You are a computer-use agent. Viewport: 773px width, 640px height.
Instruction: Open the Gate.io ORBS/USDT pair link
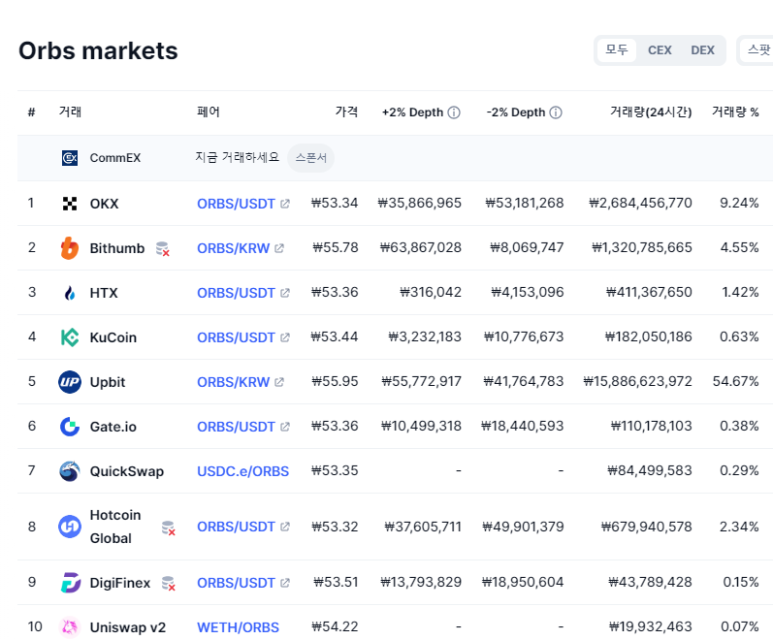[x=236, y=427]
